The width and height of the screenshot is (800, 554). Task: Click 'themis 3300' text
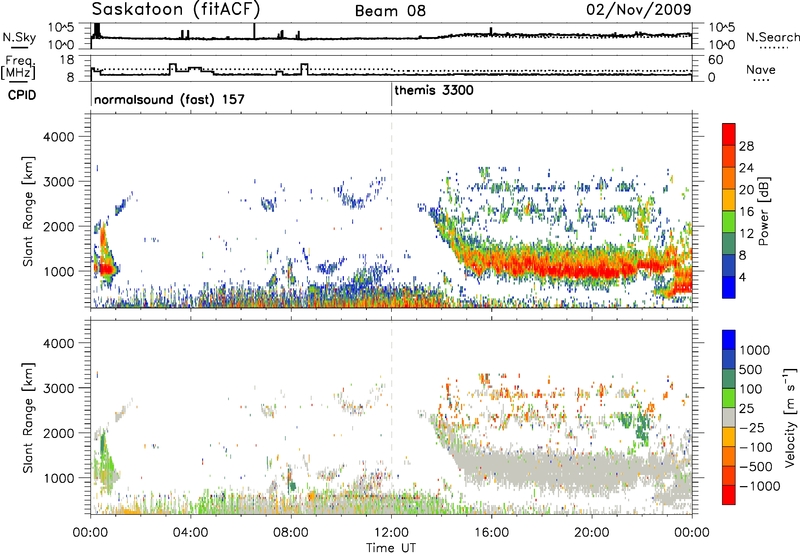(x=434, y=90)
